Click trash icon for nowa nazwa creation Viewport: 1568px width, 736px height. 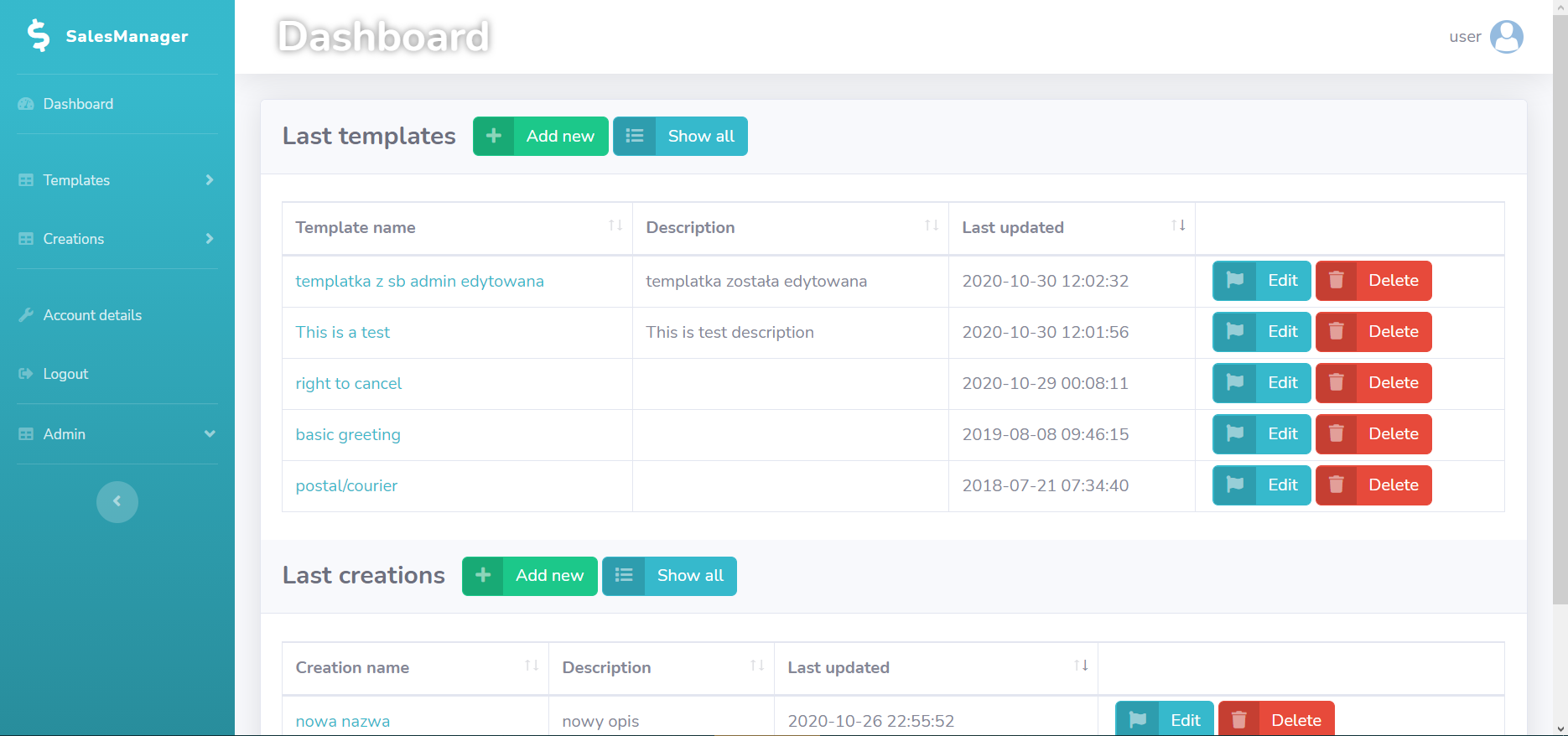click(x=1239, y=720)
